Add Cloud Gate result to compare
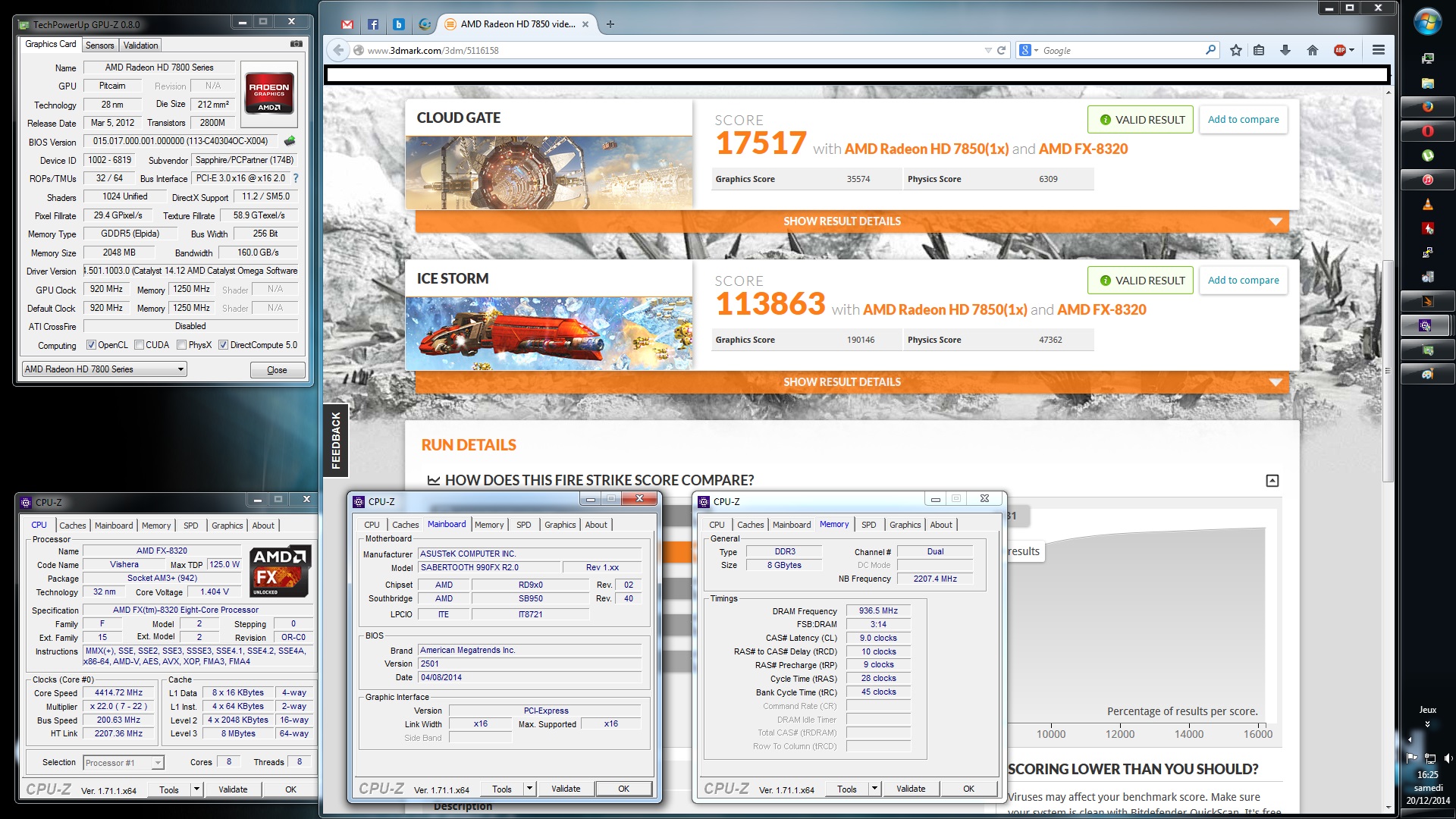1456x819 pixels. pyautogui.click(x=1243, y=120)
